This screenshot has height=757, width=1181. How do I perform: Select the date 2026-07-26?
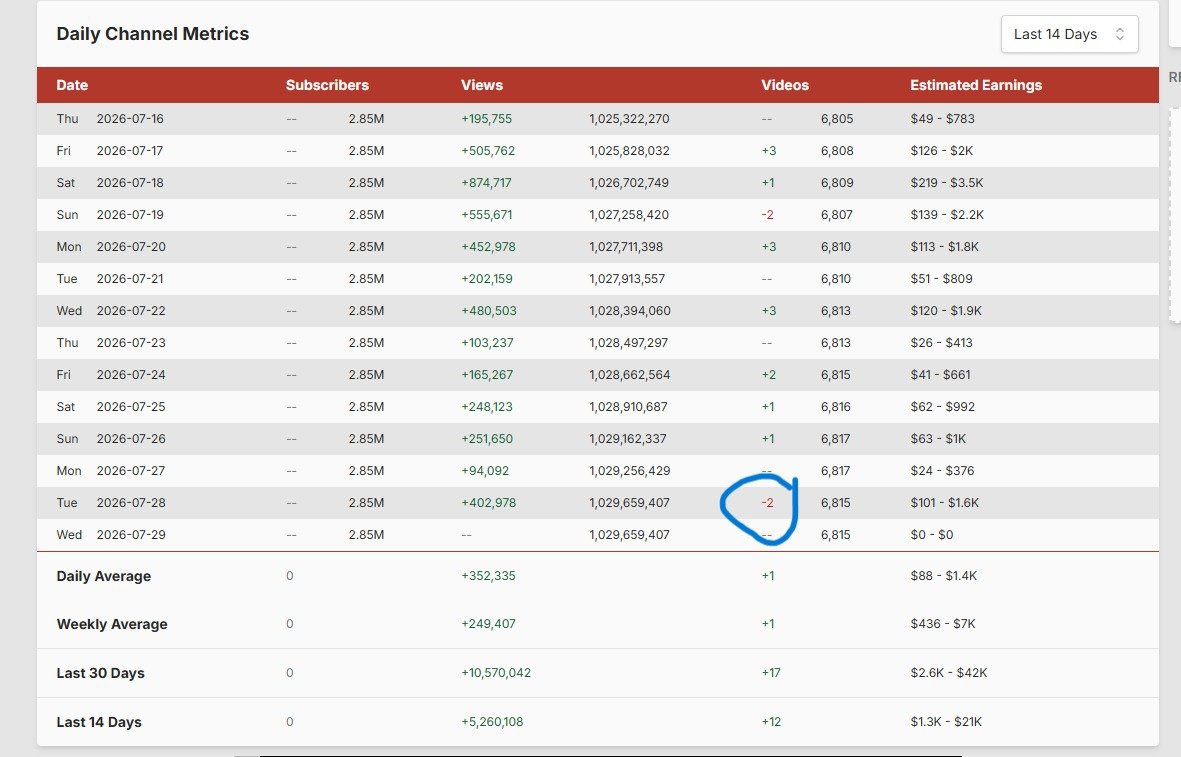[x=131, y=438]
